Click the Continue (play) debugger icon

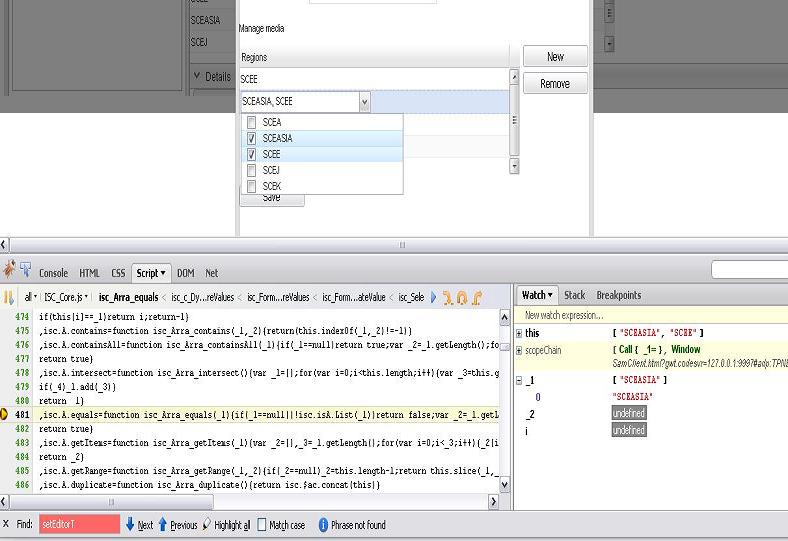point(433,297)
